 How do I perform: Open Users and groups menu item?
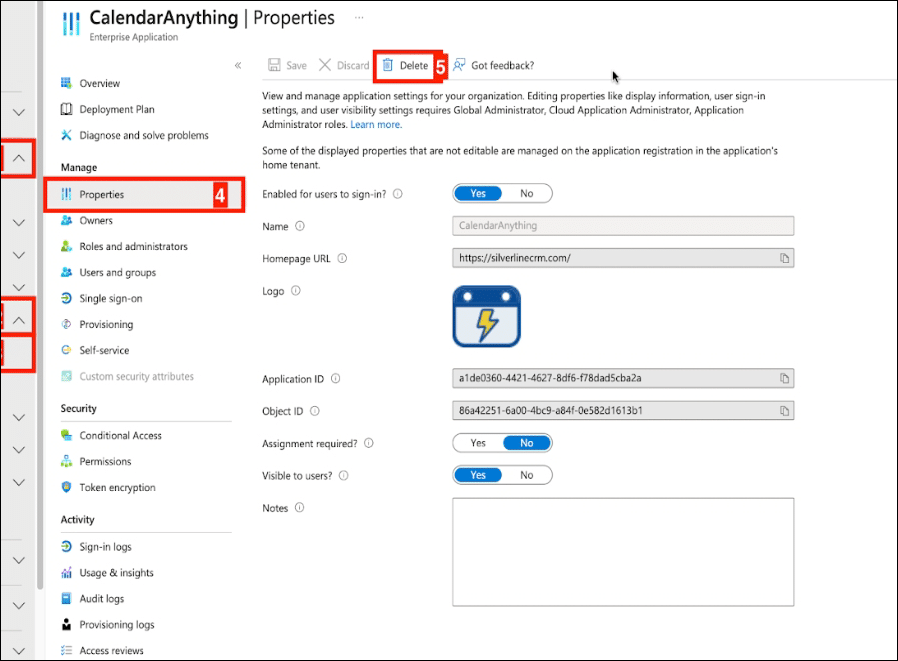click(117, 272)
